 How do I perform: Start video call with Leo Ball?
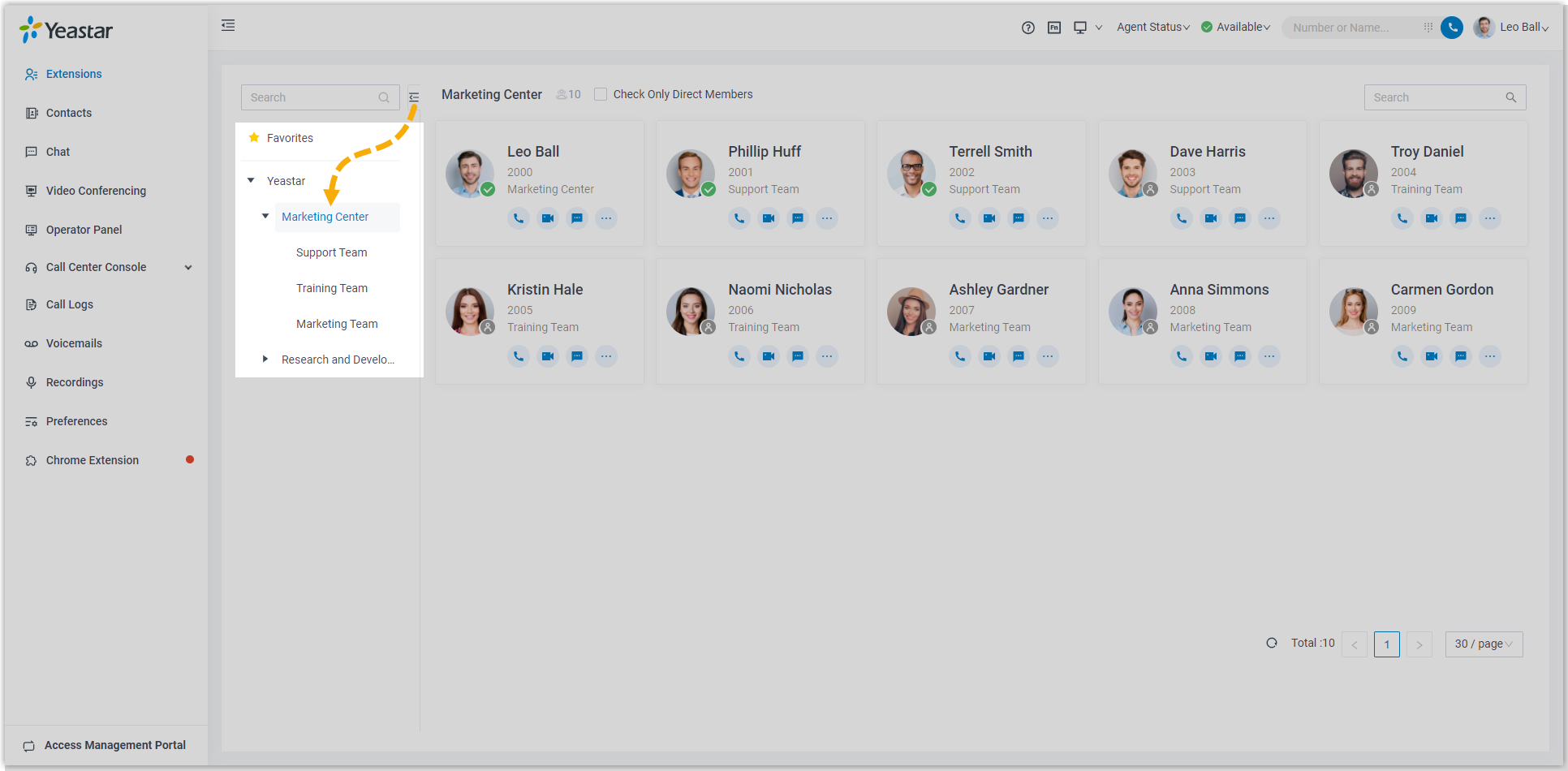click(x=548, y=218)
